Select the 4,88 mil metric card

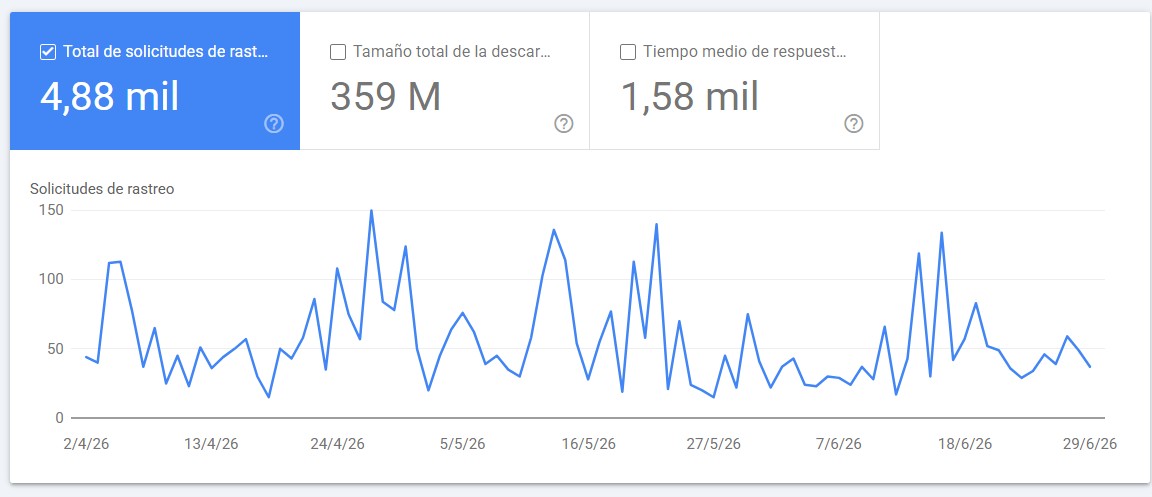[x=155, y=81]
